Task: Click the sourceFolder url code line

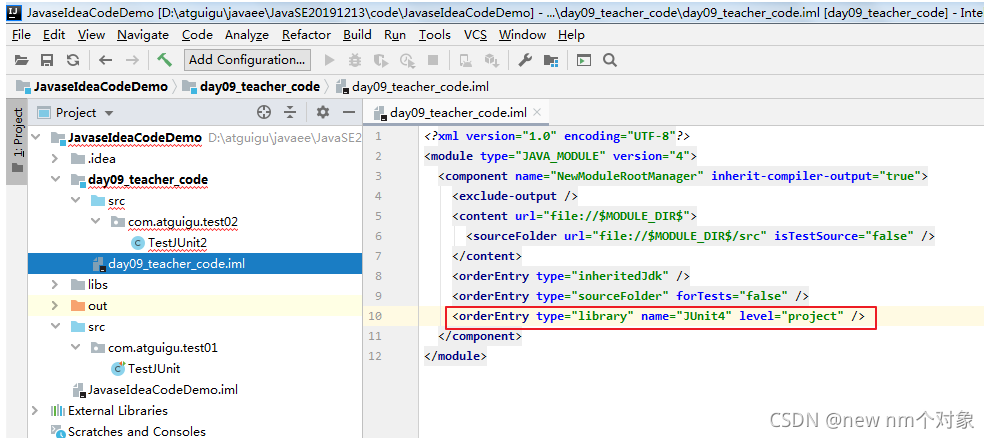Action: tap(700, 236)
